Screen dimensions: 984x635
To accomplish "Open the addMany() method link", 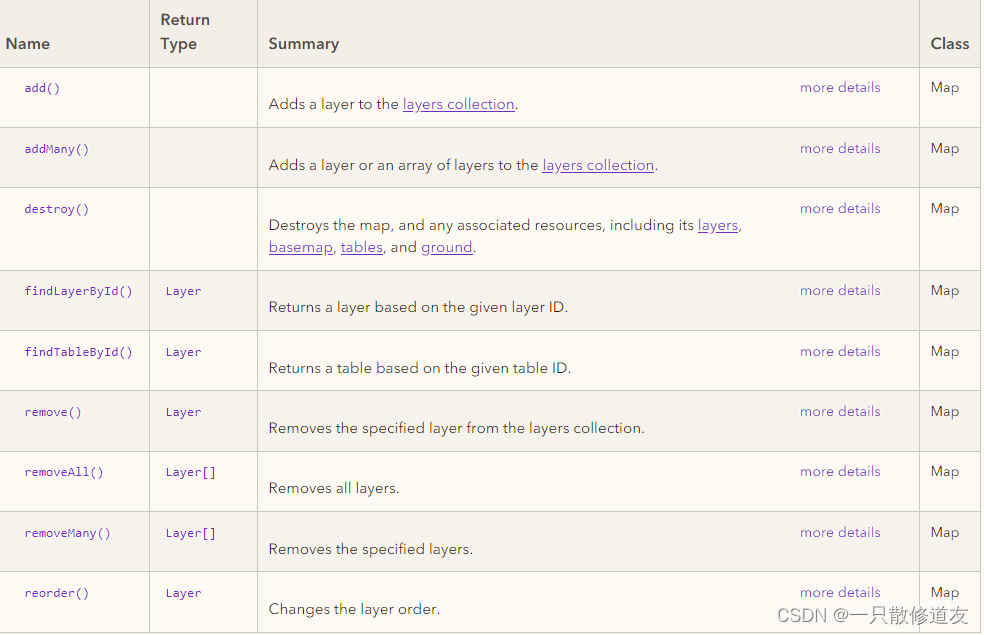I will click(56, 149).
